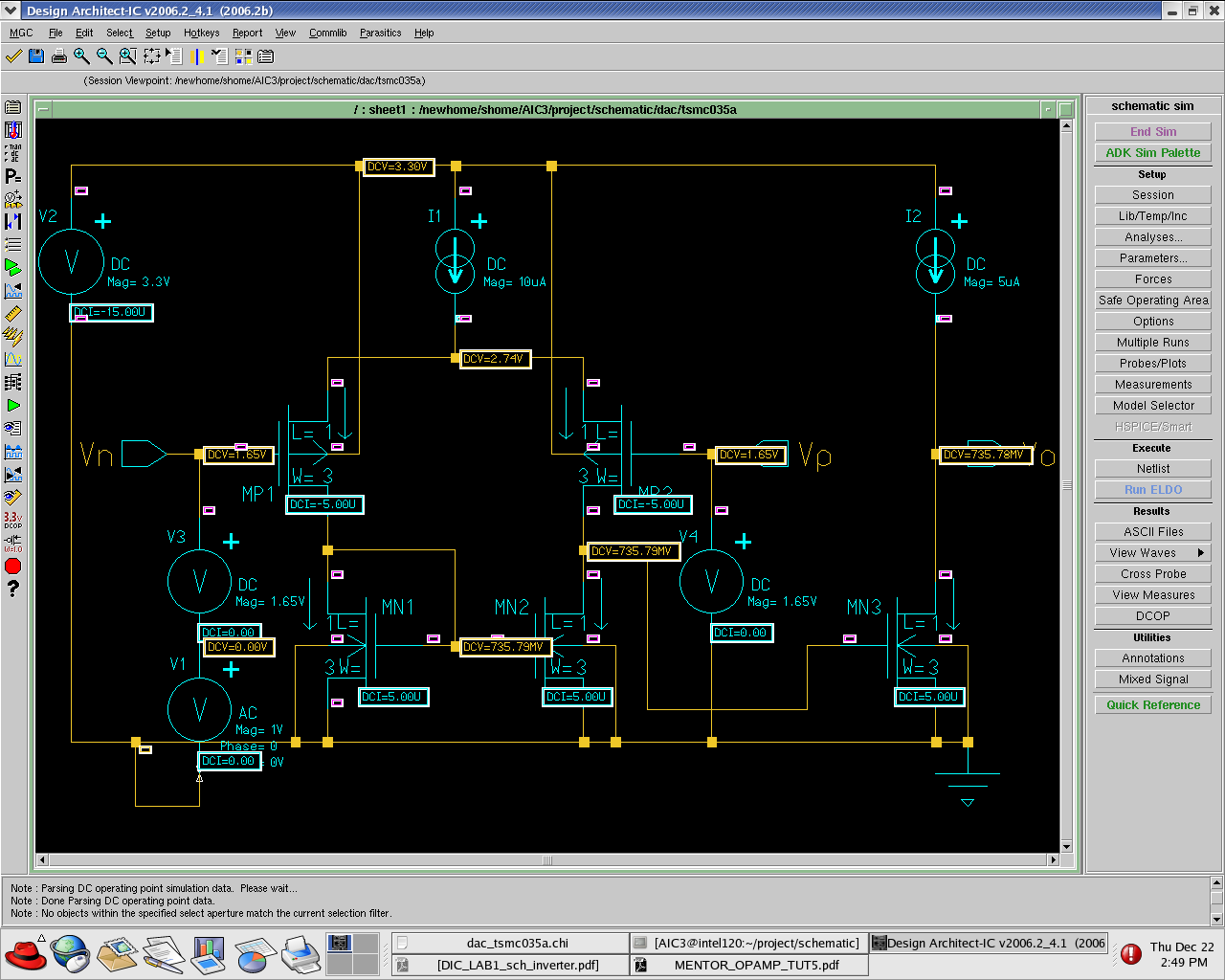Click the zoom out magnifier icon
Screen dimensions: 1225x980
pos(104,56)
